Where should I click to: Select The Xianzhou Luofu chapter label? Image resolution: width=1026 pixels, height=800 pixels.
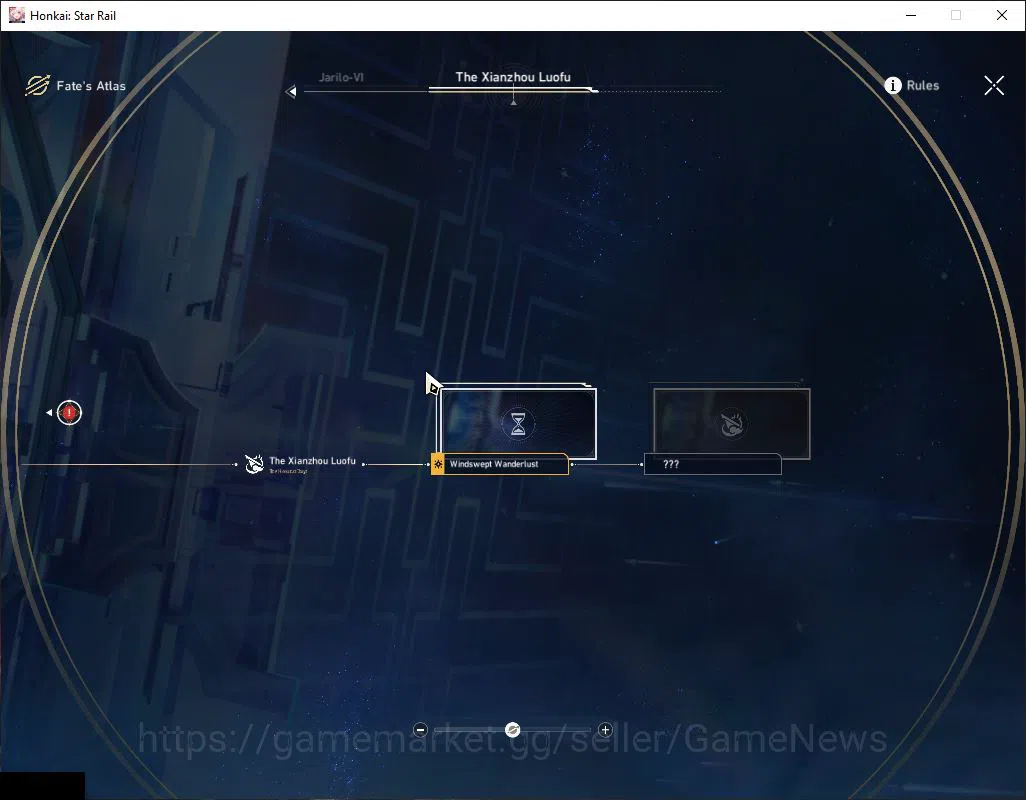(312, 461)
